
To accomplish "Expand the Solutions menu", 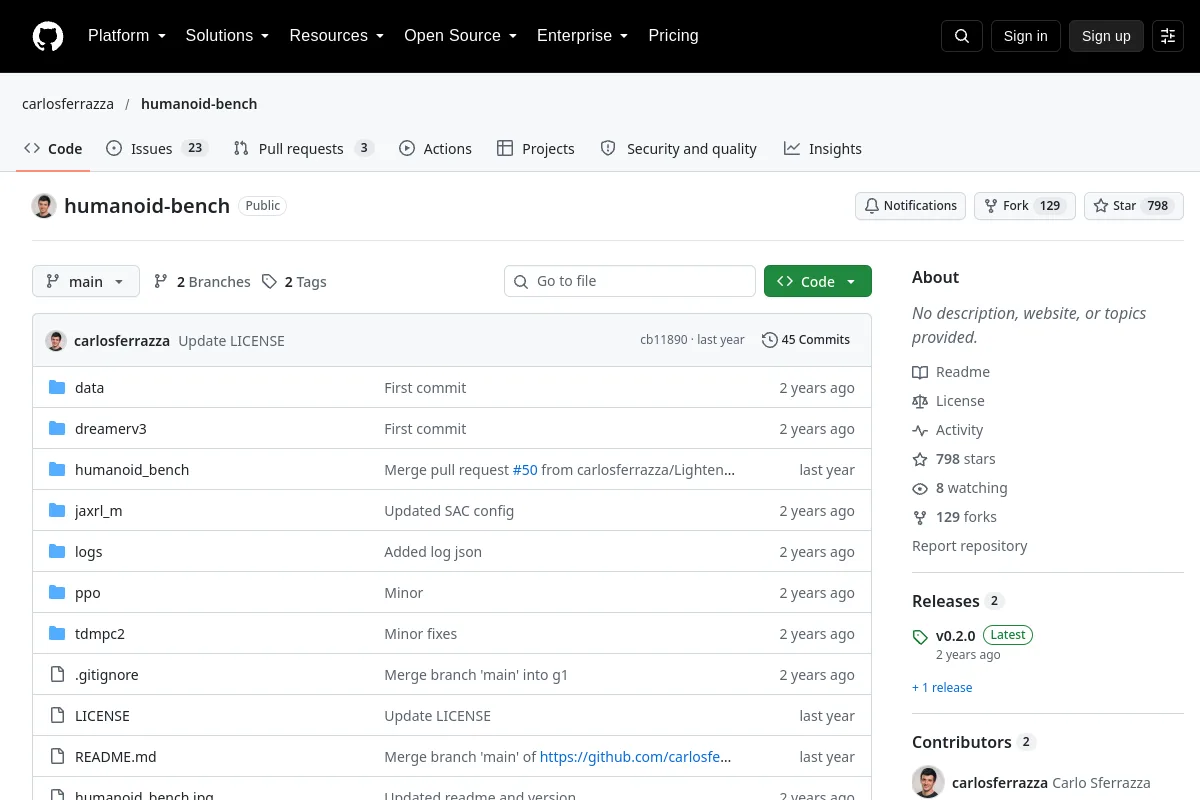I will pyautogui.click(x=228, y=36).
